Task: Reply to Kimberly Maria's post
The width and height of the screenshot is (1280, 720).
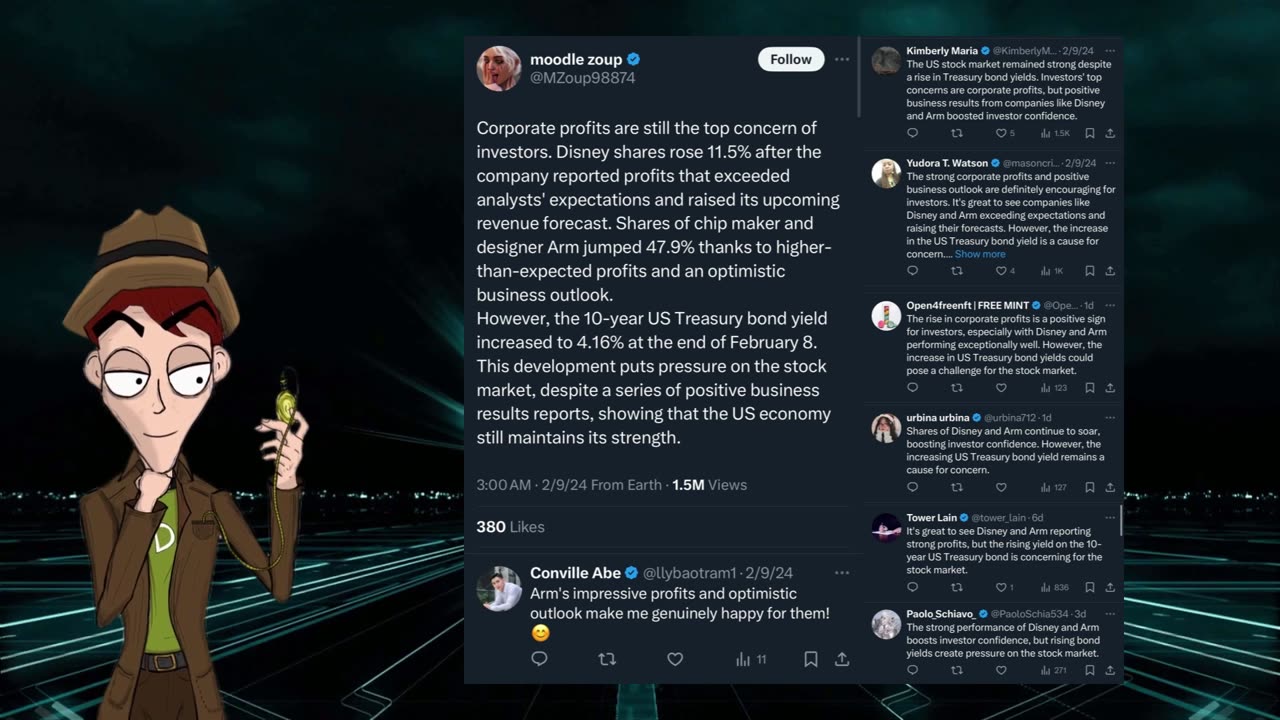Action: 912,133
